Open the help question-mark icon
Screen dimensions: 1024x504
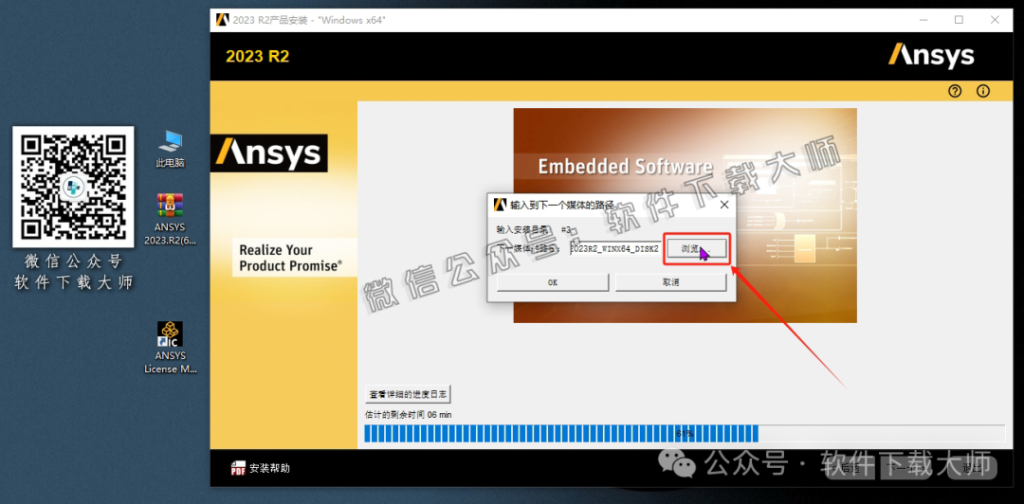[955, 91]
